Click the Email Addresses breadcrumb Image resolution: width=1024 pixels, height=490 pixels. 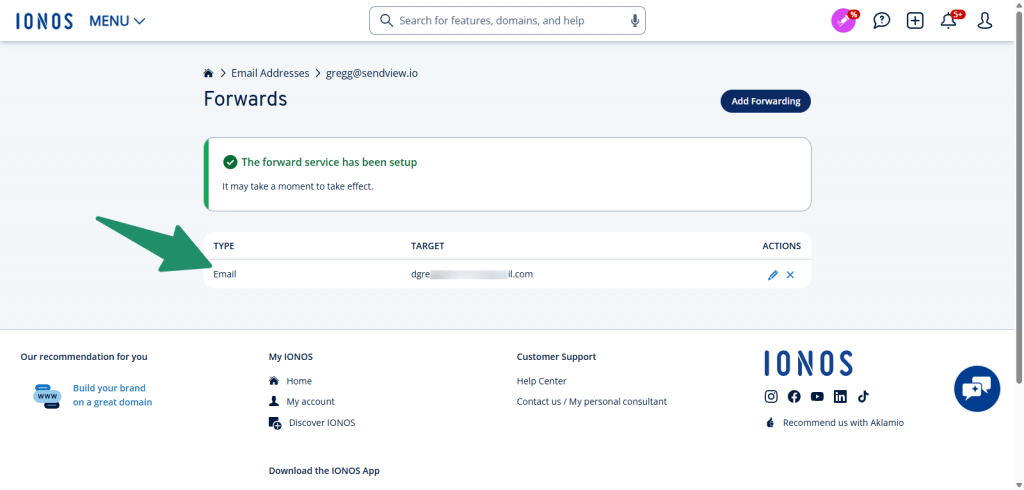[x=270, y=73]
